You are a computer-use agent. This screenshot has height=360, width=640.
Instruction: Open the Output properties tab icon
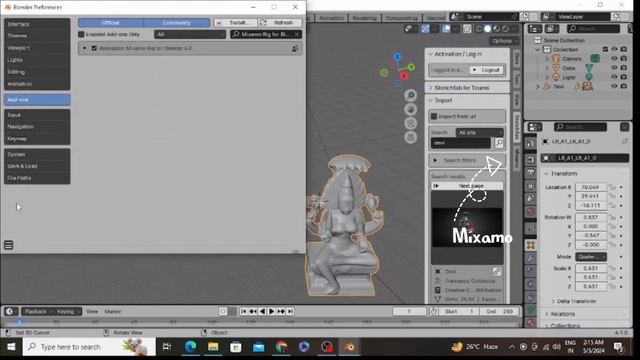531,173
